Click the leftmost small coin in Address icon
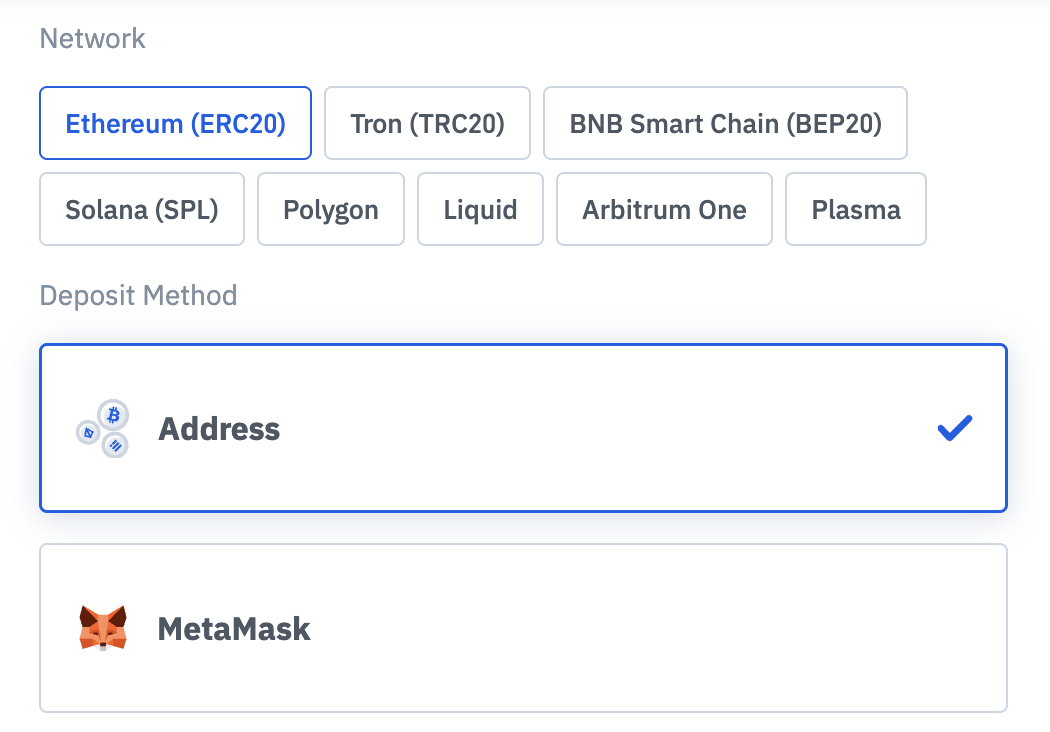The image size is (1050, 732). coord(88,432)
